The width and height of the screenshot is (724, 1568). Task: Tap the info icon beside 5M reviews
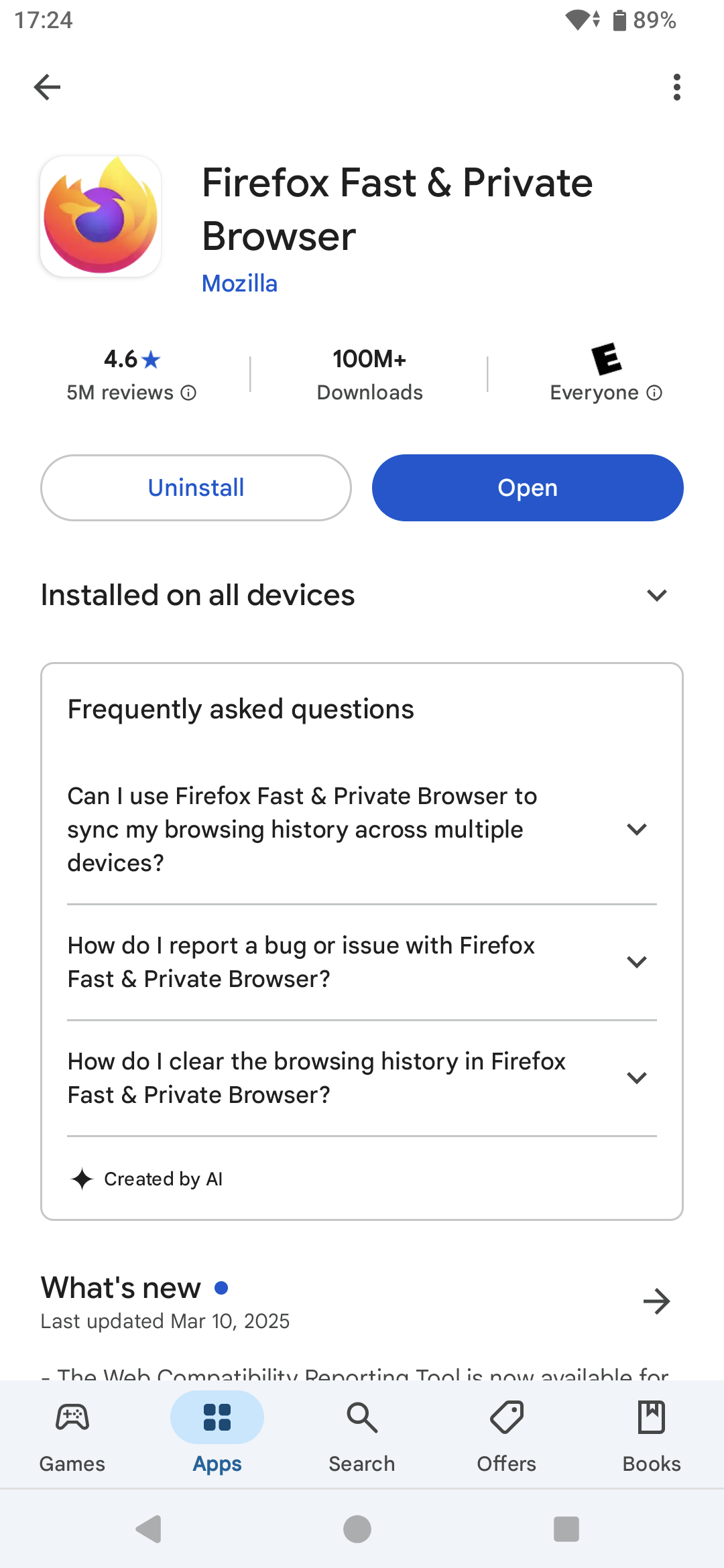tap(189, 393)
